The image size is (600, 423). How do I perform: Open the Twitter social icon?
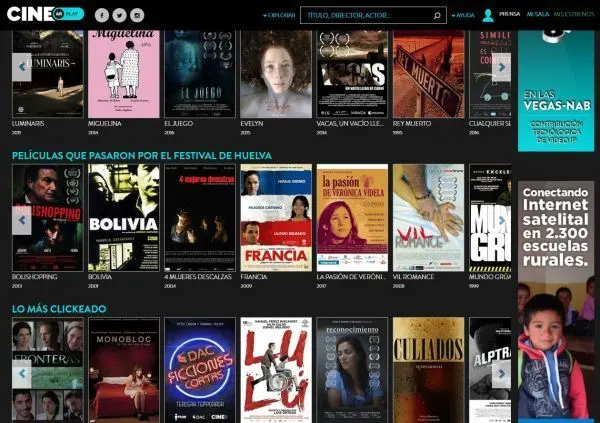point(119,15)
